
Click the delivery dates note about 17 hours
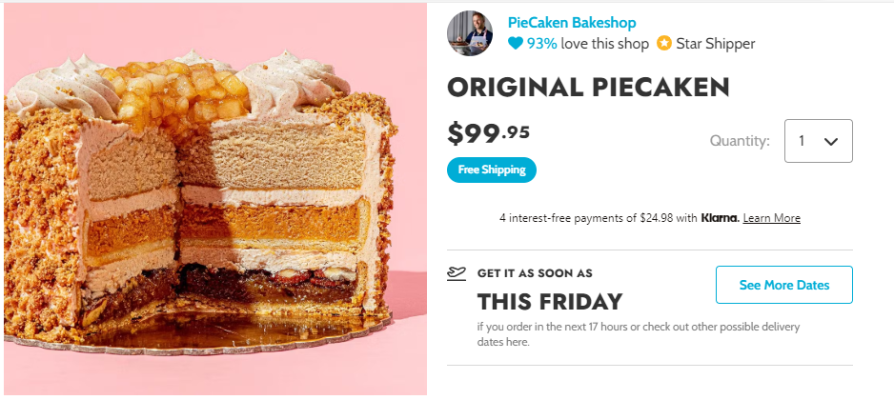click(639, 334)
